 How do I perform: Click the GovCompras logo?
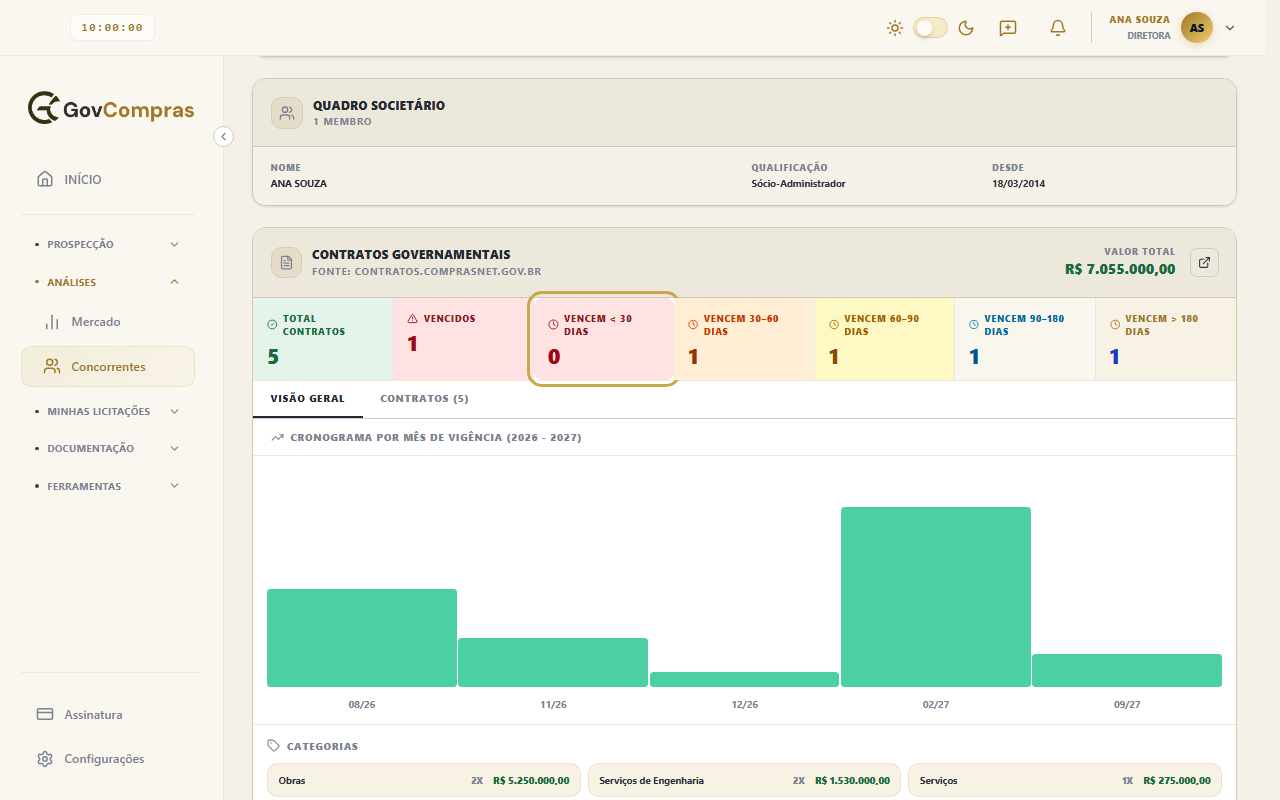pos(111,109)
